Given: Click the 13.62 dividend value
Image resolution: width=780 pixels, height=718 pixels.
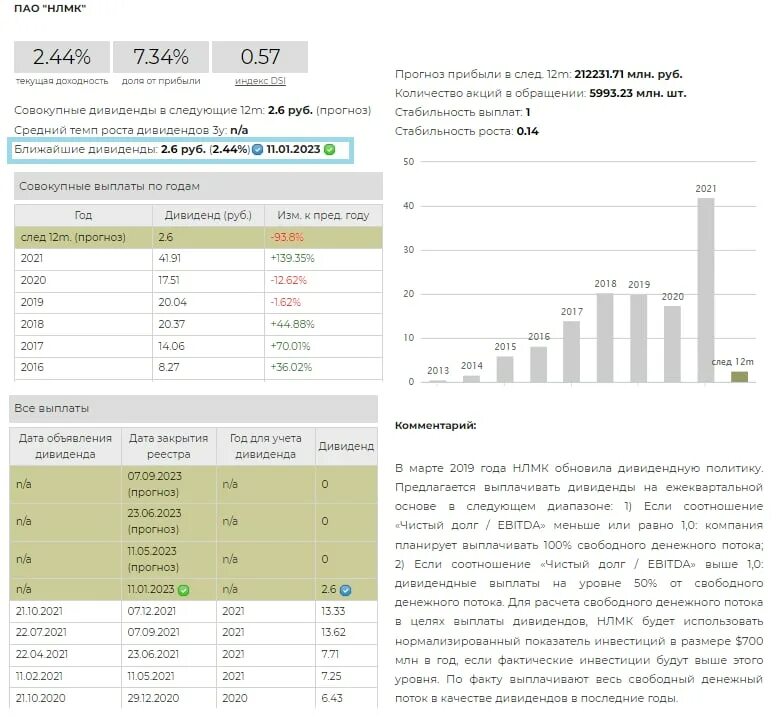Looking at the screenshot, I should tap(333, 632).
